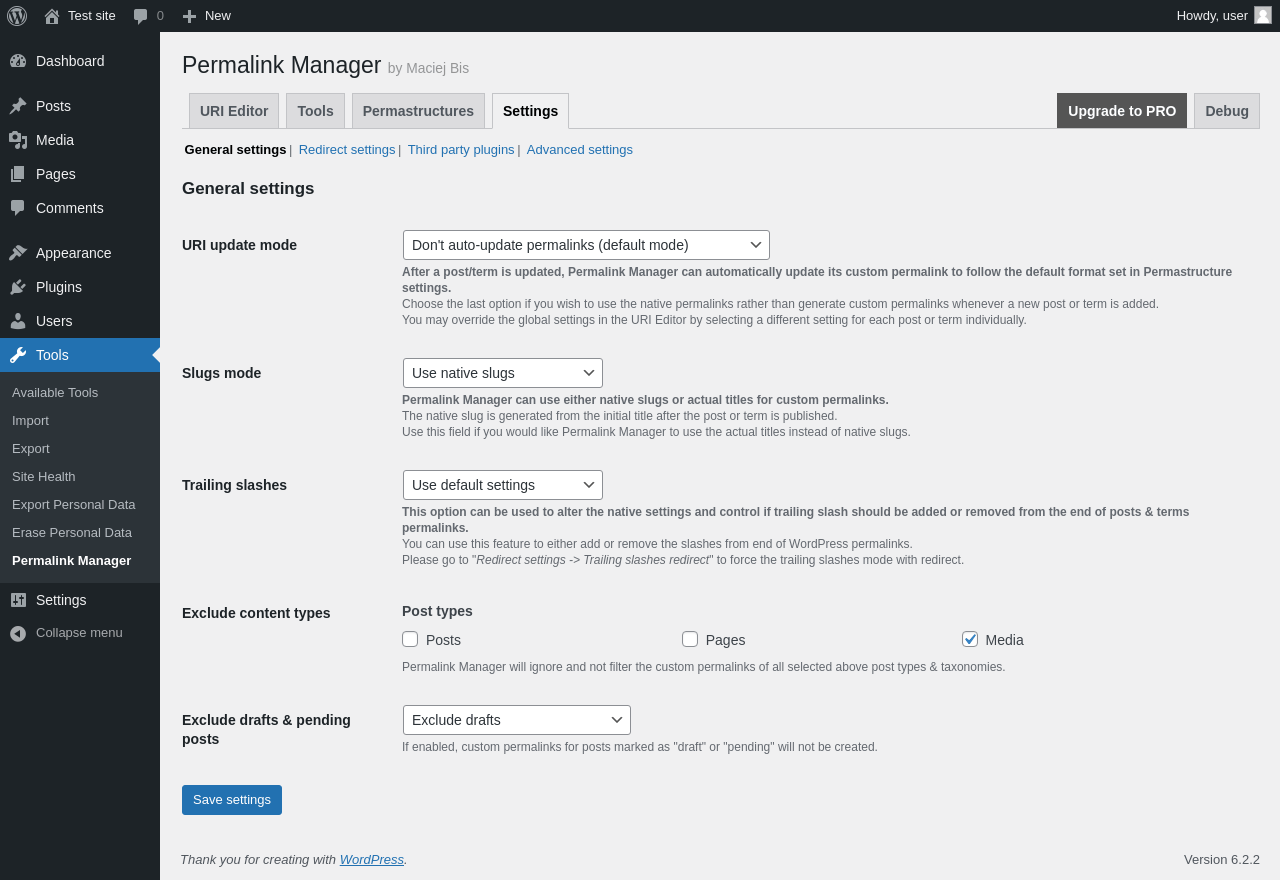Check the Pages exclude checkbox
The width and height of the screenshot is (1280, 880).
click(x=690, y=639)
